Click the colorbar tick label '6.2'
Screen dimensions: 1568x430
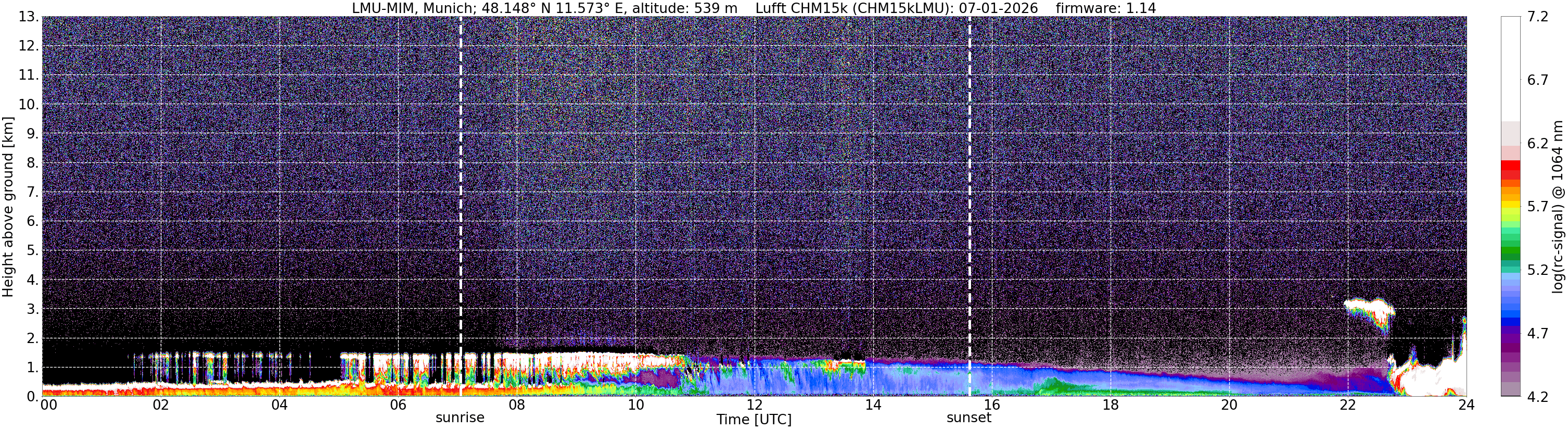tap(1538, 143)
